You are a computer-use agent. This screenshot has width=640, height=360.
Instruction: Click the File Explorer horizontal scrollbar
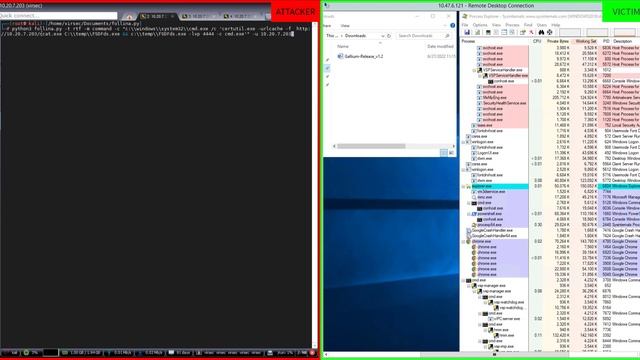371,146
